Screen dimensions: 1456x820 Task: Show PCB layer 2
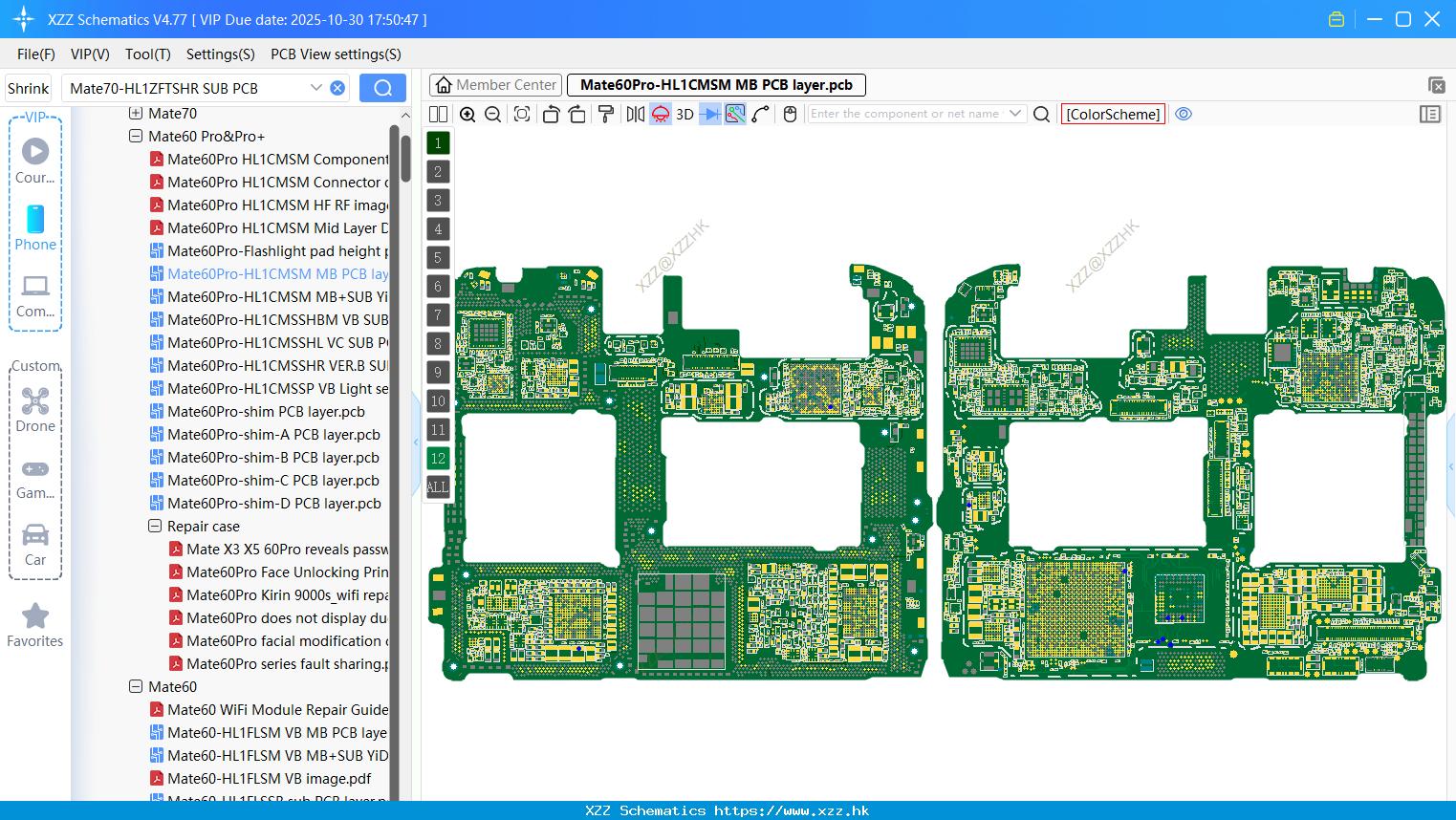pos(438,172)
